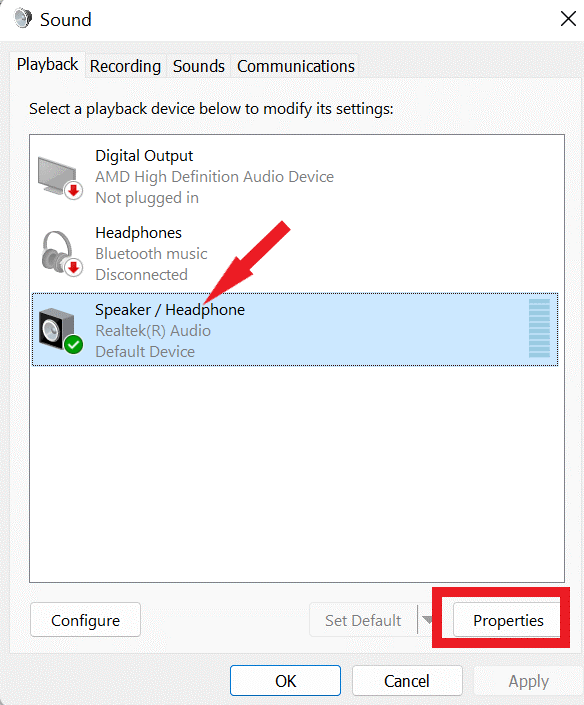The width and height of the screenshot is (584, 705).
Task: Select the Digital Output monitor icon
Action: point(59,177)
